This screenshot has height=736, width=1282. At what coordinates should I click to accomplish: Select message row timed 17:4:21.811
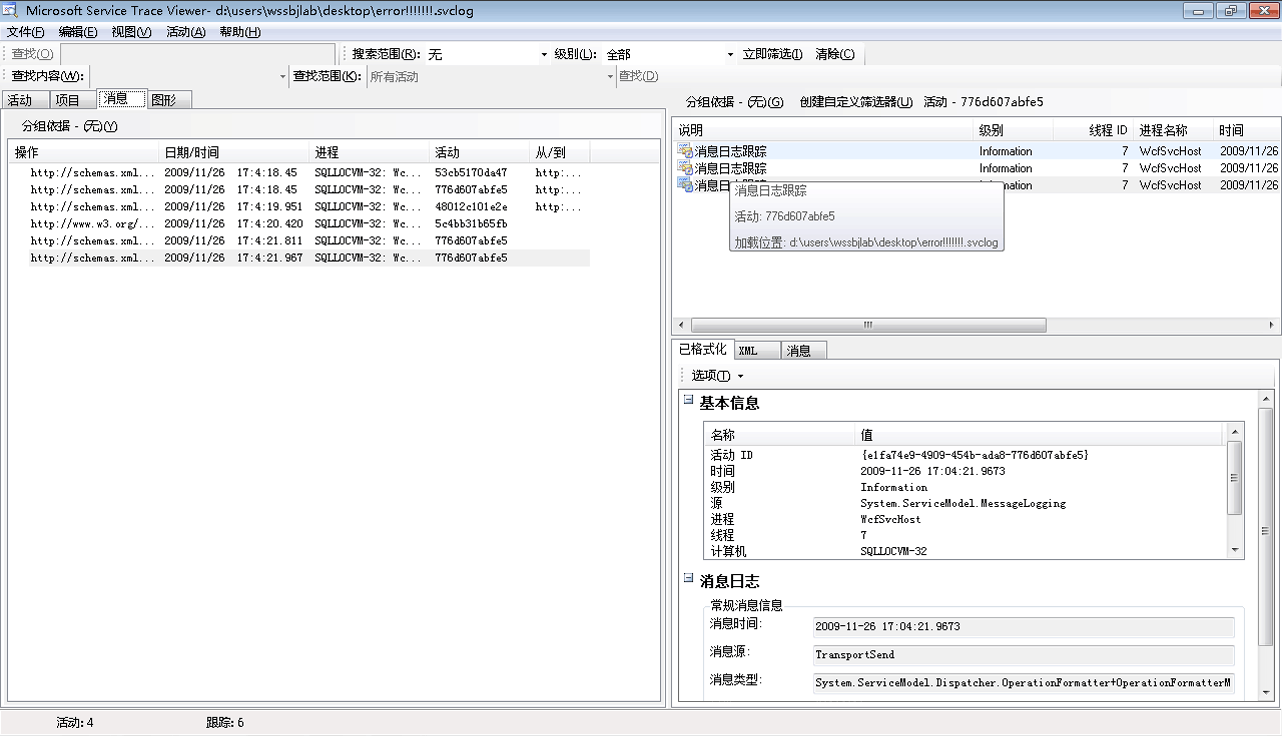click(x=299, y=241)
